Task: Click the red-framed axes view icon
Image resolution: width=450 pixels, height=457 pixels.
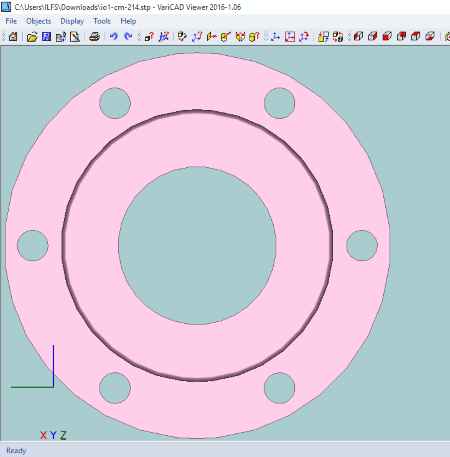Action: [x=290, y=36]
